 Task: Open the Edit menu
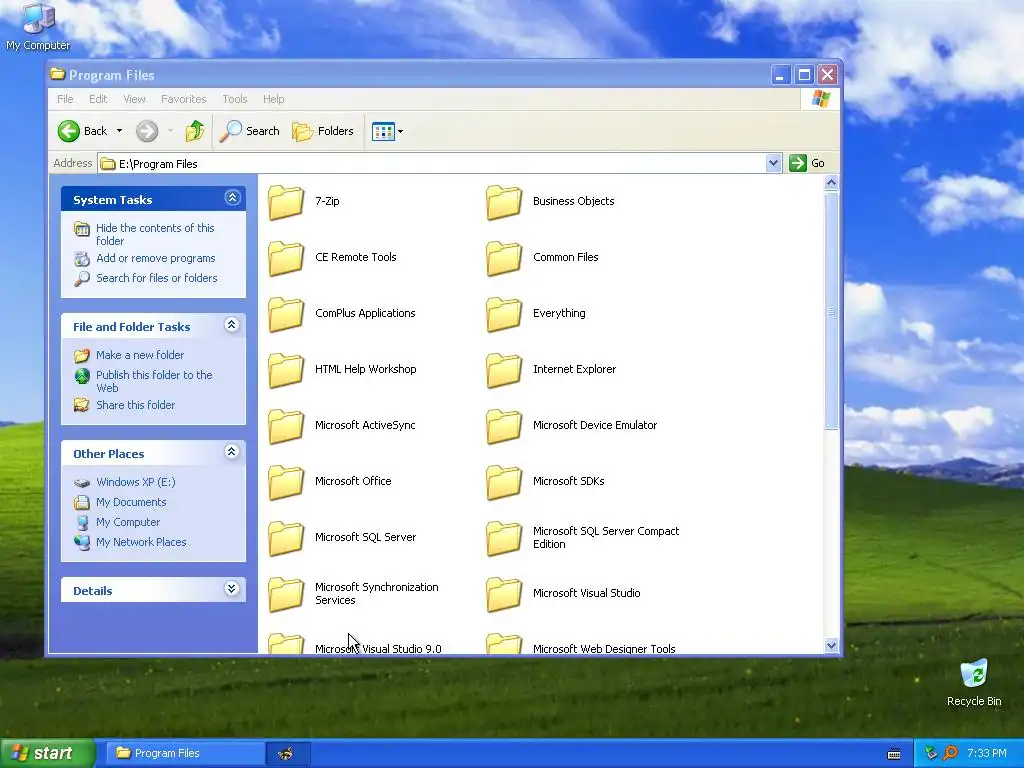click(x=98, y=99)
